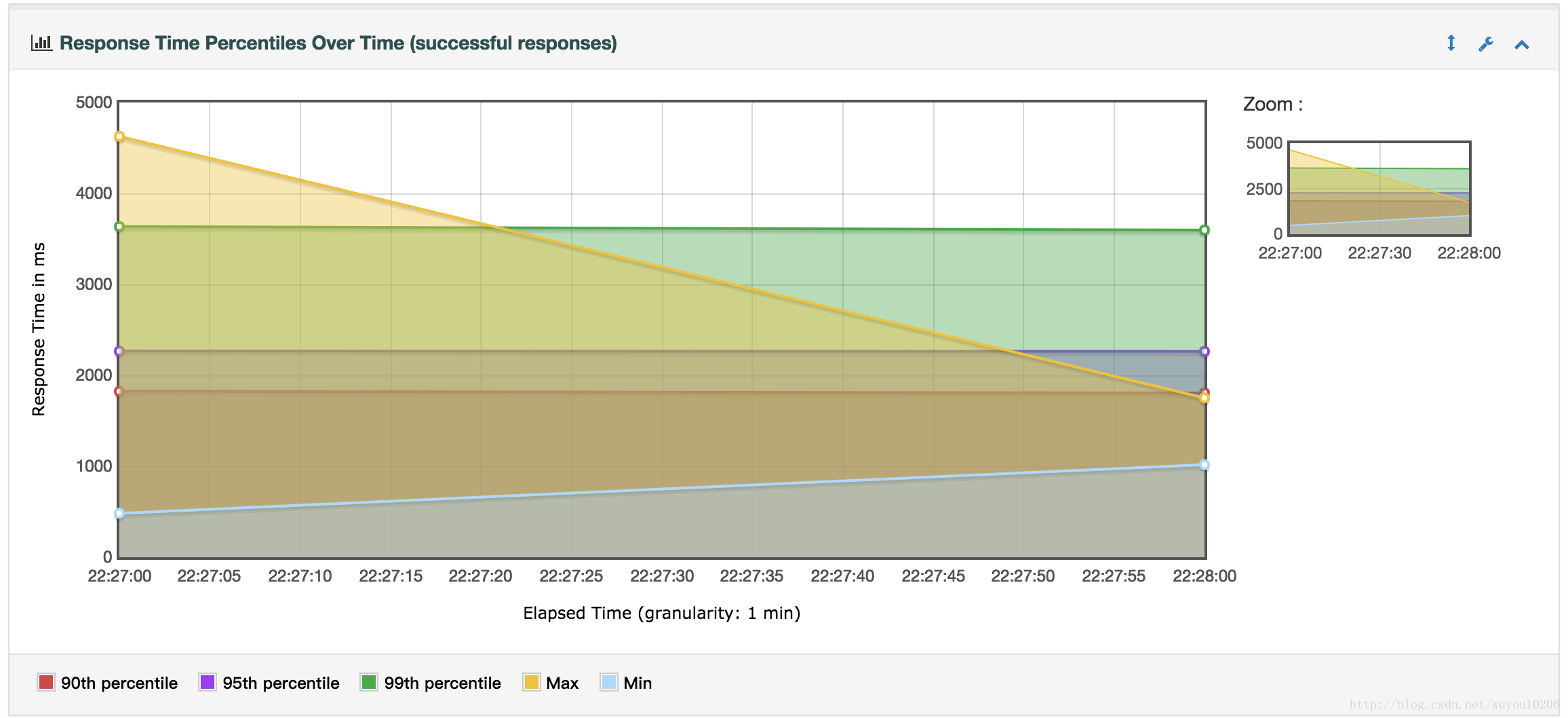Click the Zoom : label

[x=1273, y=105]
